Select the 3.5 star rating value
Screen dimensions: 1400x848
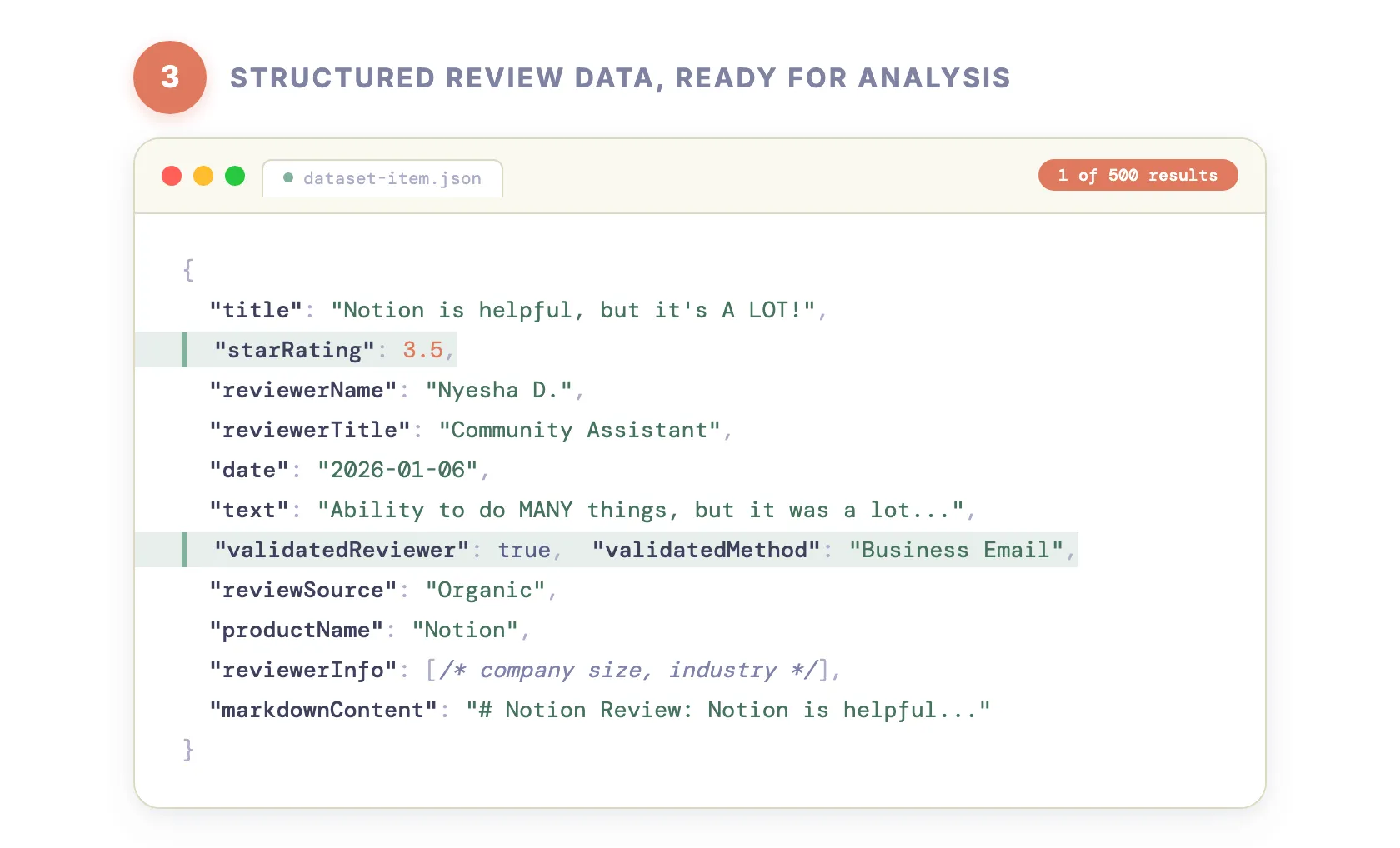[x=422, y=350]
